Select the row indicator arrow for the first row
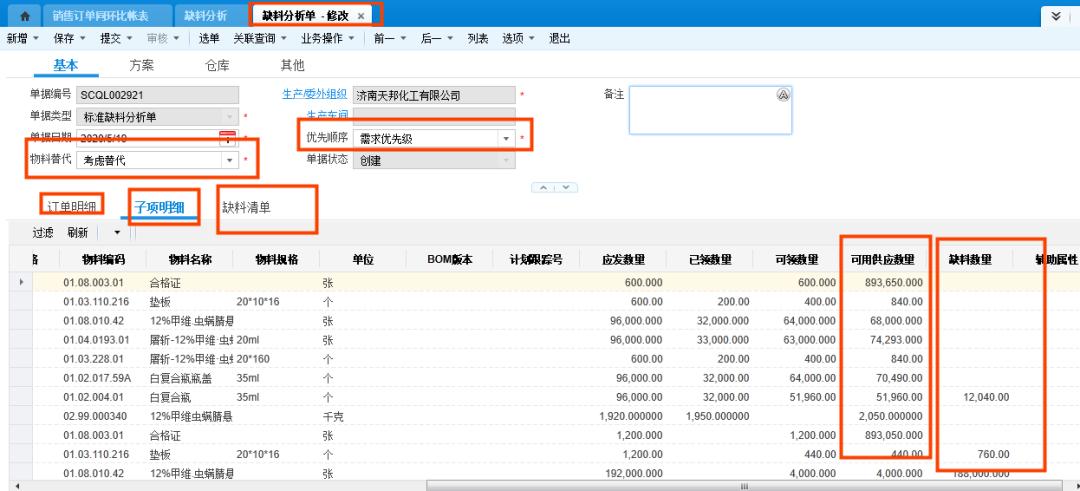 tap(22, 282)
